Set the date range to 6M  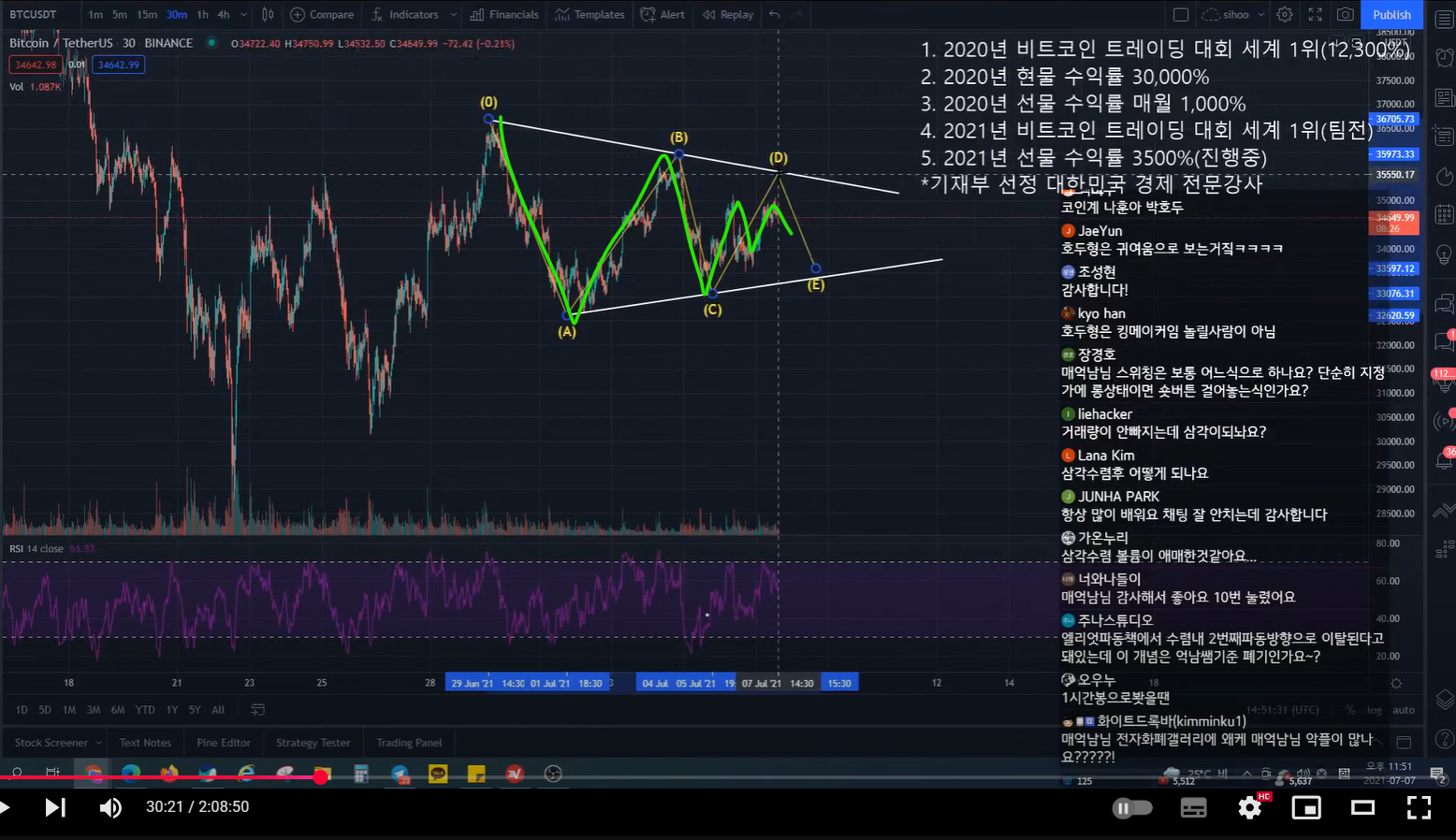(118, 710)
